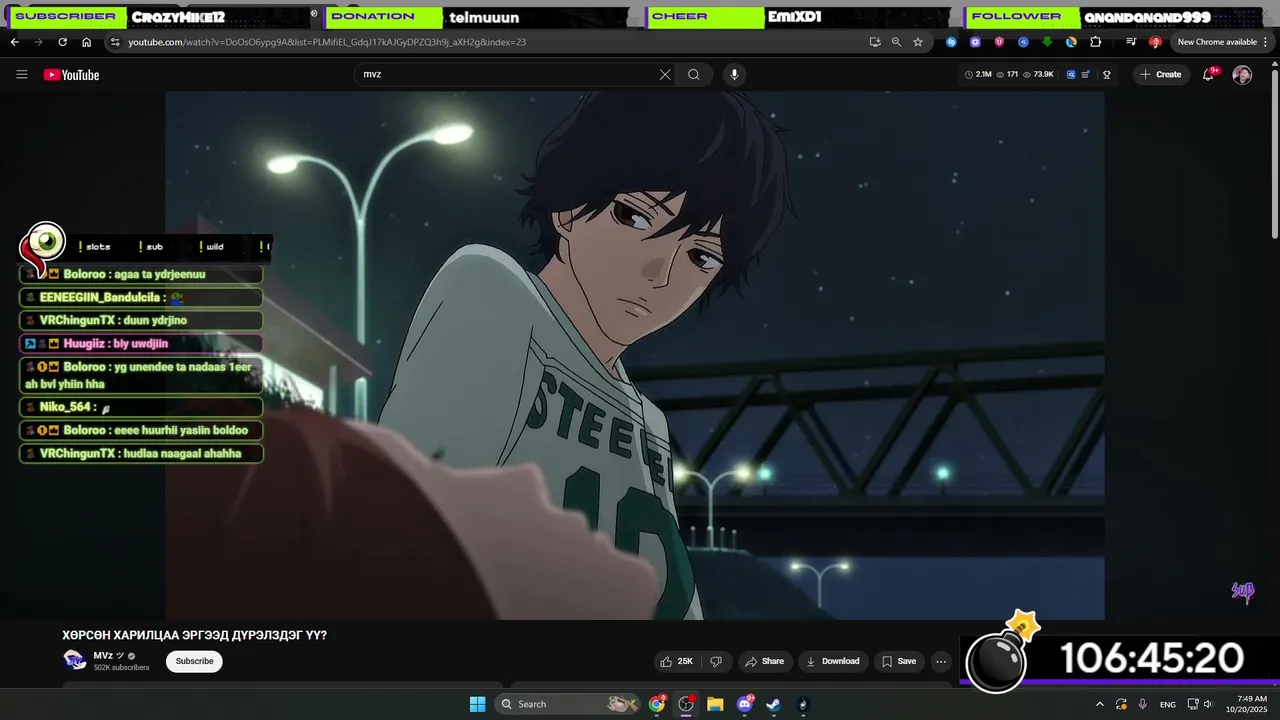Screen dimensions: 1280x720
Task: Click the install app icon in address bar
Action: 875,42
